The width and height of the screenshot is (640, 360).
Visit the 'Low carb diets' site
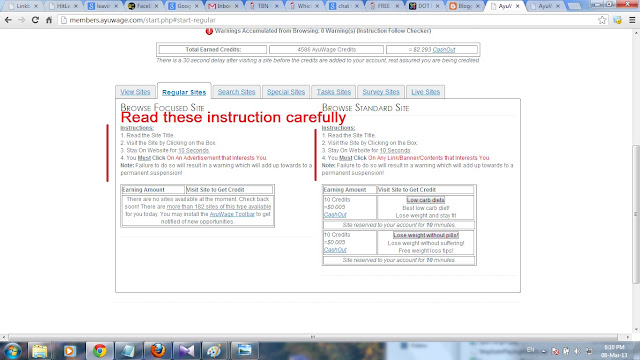tap(425, 200)
